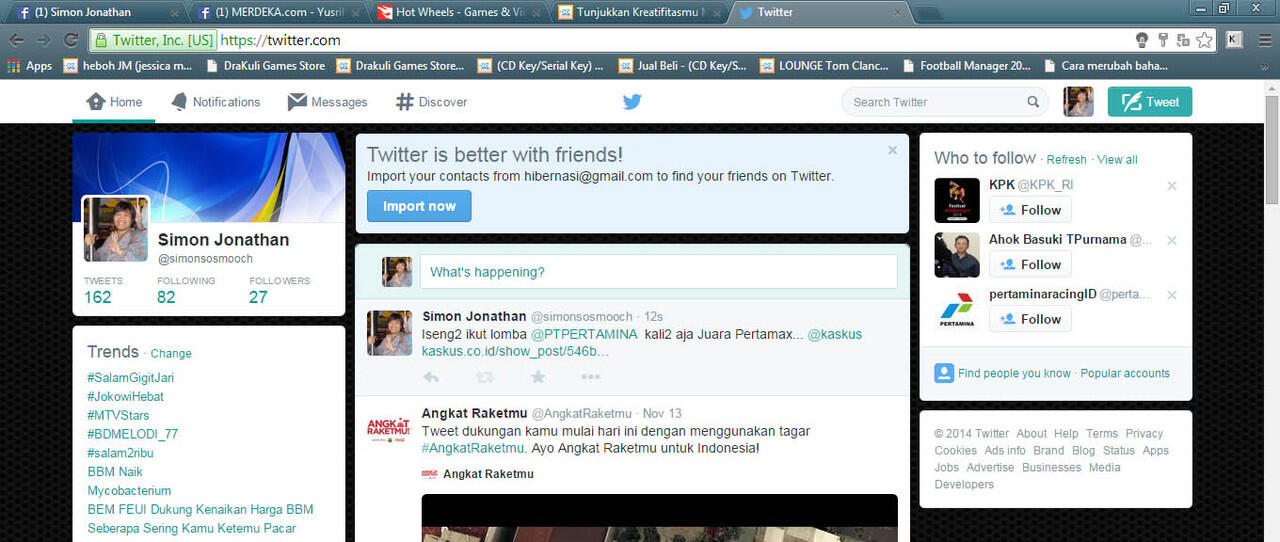Open Help link in footer

pos(1066,434)
